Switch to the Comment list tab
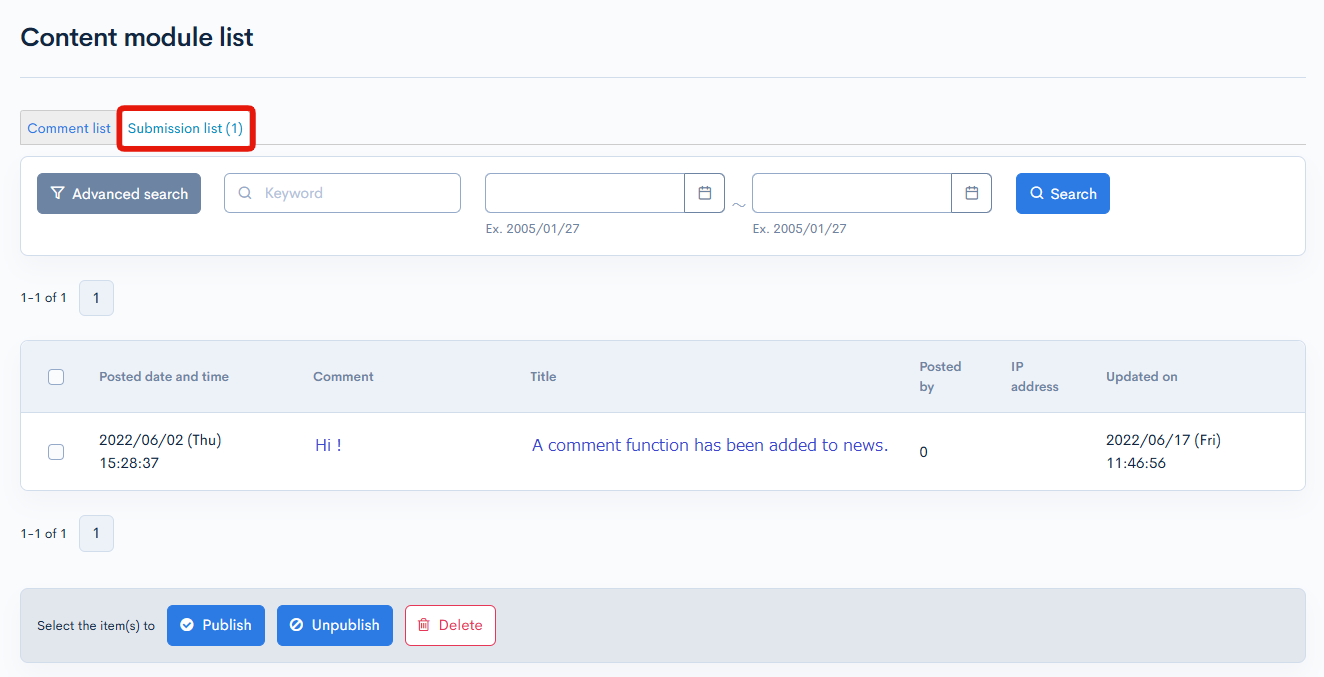The image size is (1324, 677). coord(69,128)
